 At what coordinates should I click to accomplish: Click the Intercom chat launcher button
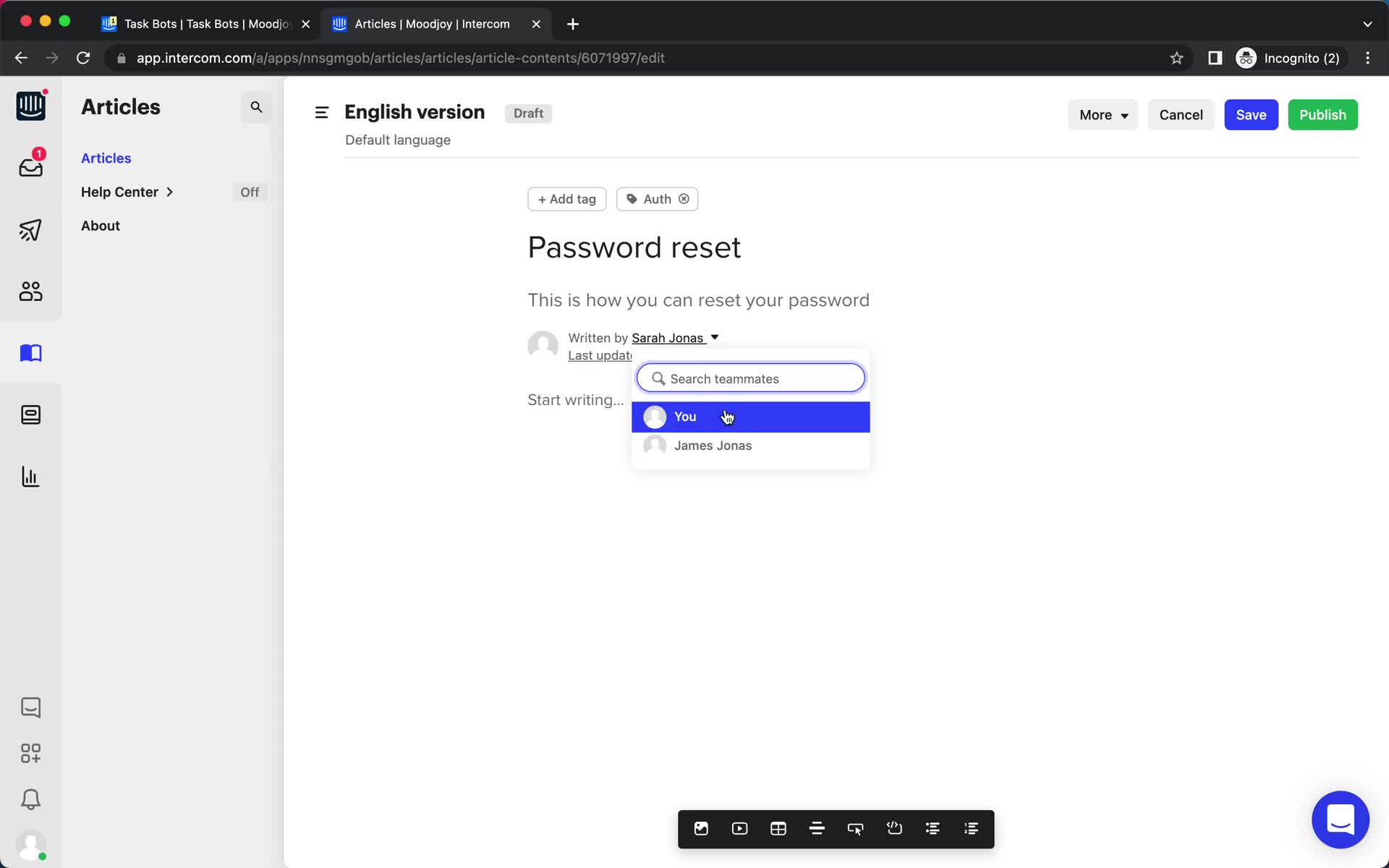1340,820
